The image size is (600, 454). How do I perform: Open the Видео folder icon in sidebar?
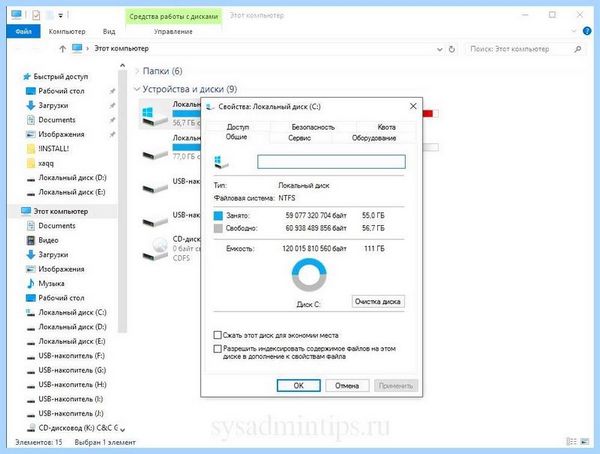(31, 240)
